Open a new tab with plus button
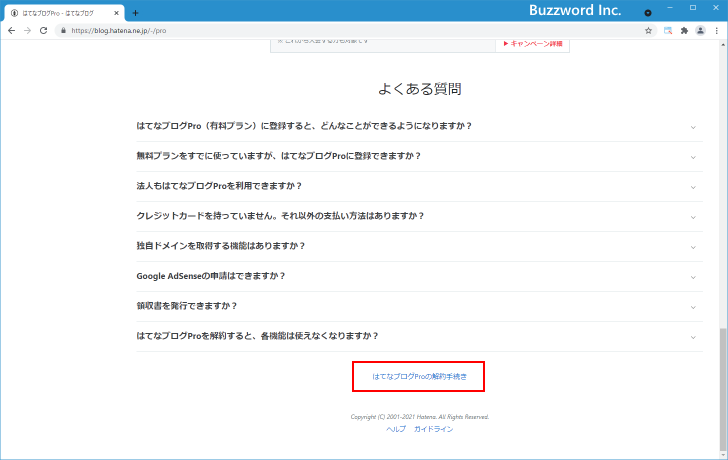728x460 pixels. [x=135, y=13]
